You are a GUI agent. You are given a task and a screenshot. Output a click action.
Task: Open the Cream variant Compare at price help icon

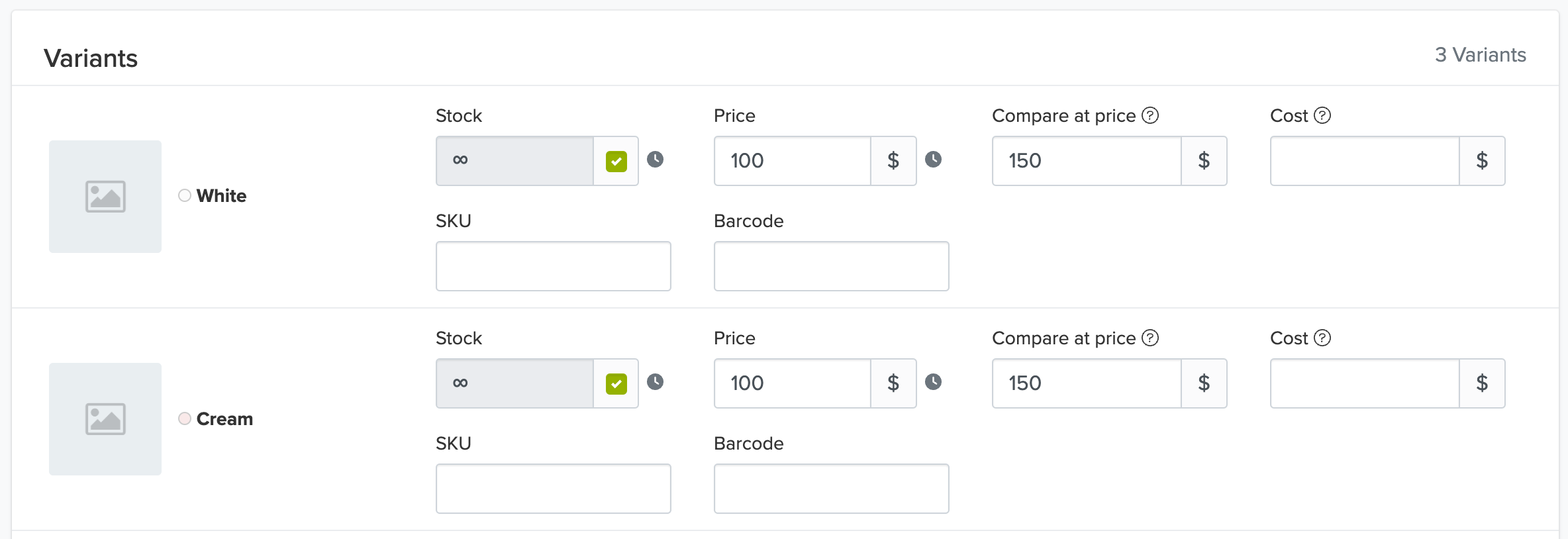coord(1150,338)
